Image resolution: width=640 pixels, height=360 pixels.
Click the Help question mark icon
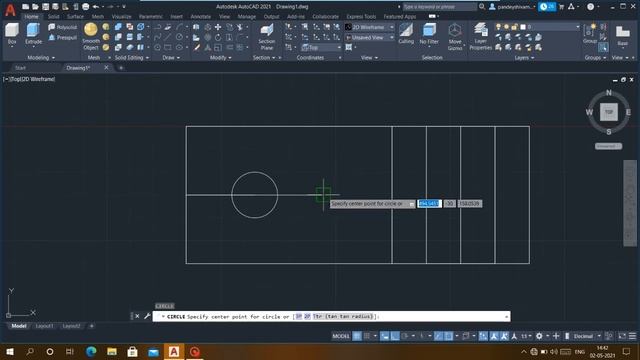click(590, 7)
